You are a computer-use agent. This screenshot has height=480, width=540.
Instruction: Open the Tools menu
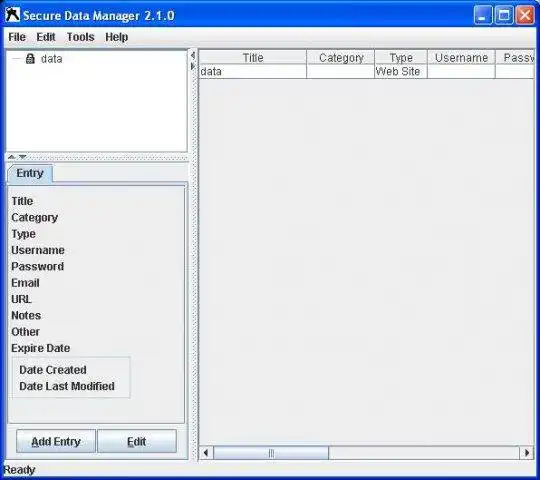[x=81, y=37]
